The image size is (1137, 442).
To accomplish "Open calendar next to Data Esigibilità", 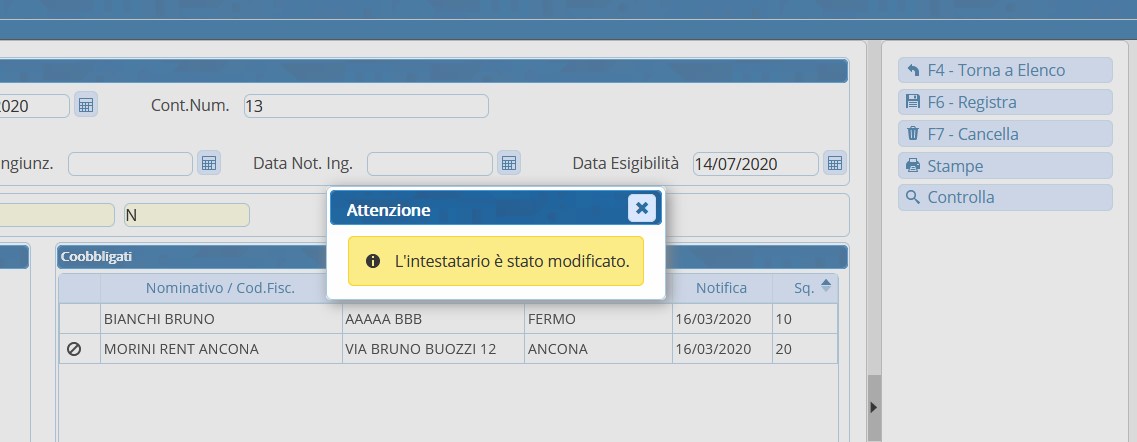I will click(835, 163).
